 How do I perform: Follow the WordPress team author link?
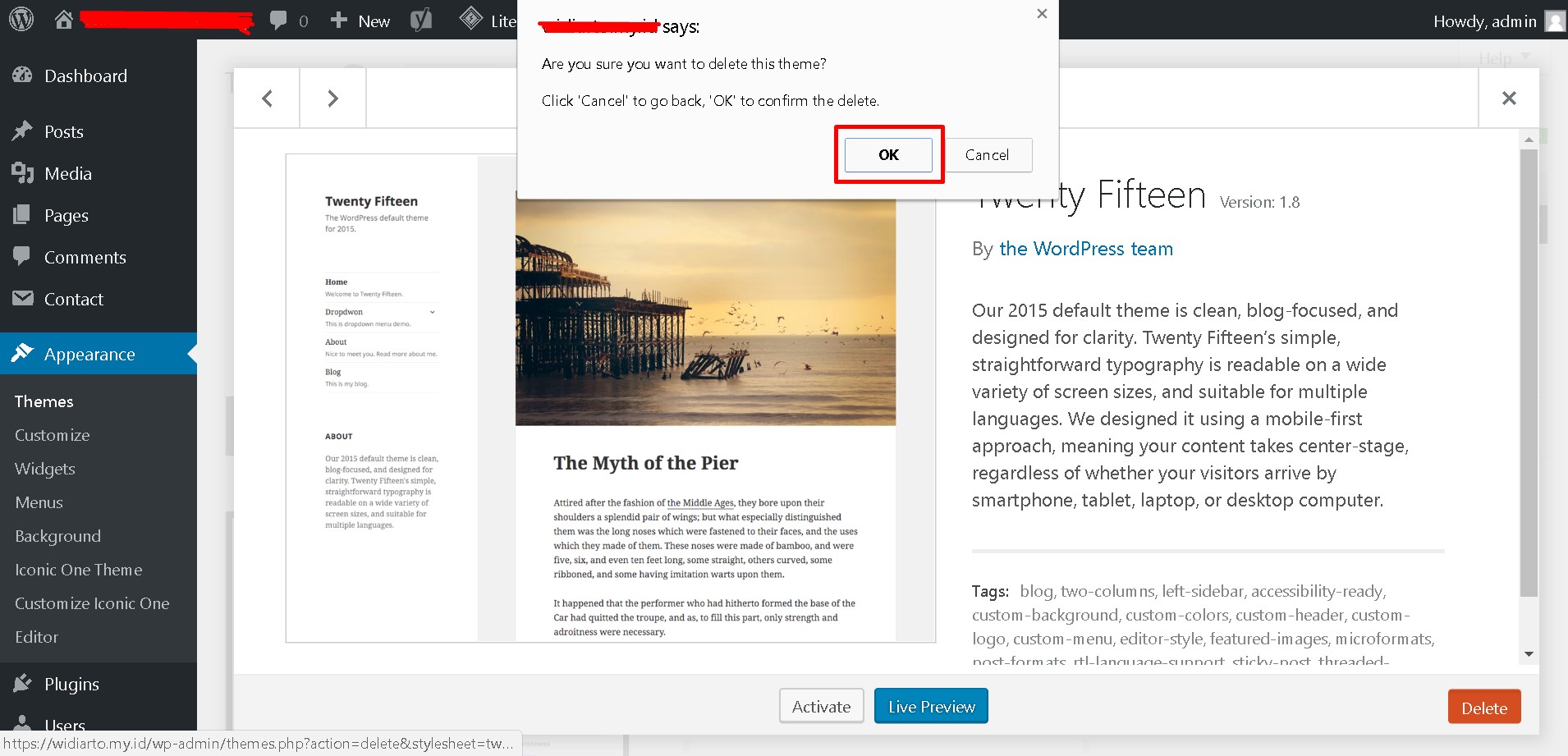coord(1085,249)
